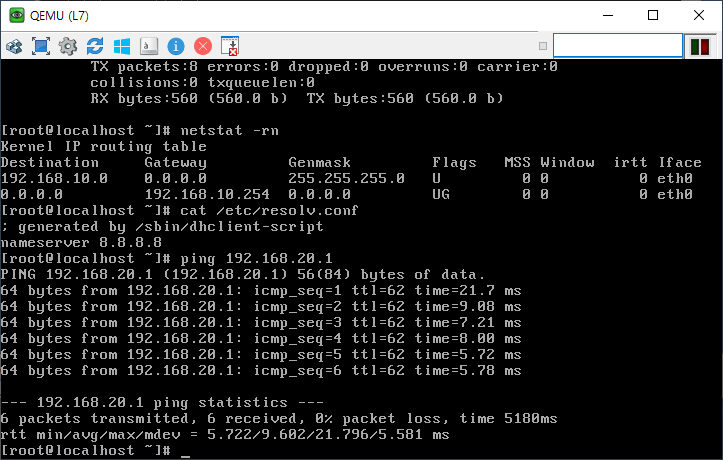Click the blue refresh arrows icon

point(95,46)
